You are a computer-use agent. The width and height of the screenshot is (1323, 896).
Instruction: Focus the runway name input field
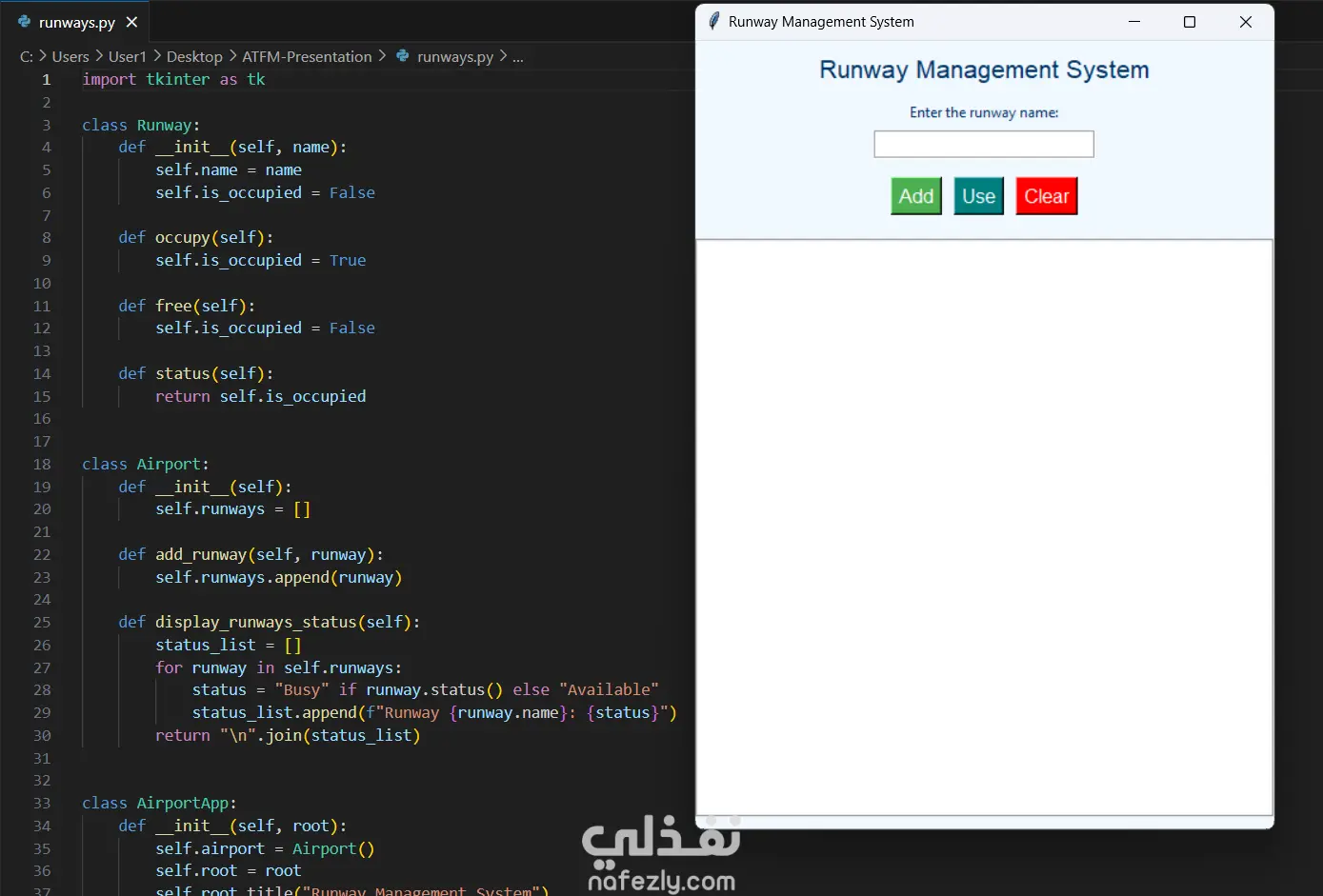[x=984, y=145]
